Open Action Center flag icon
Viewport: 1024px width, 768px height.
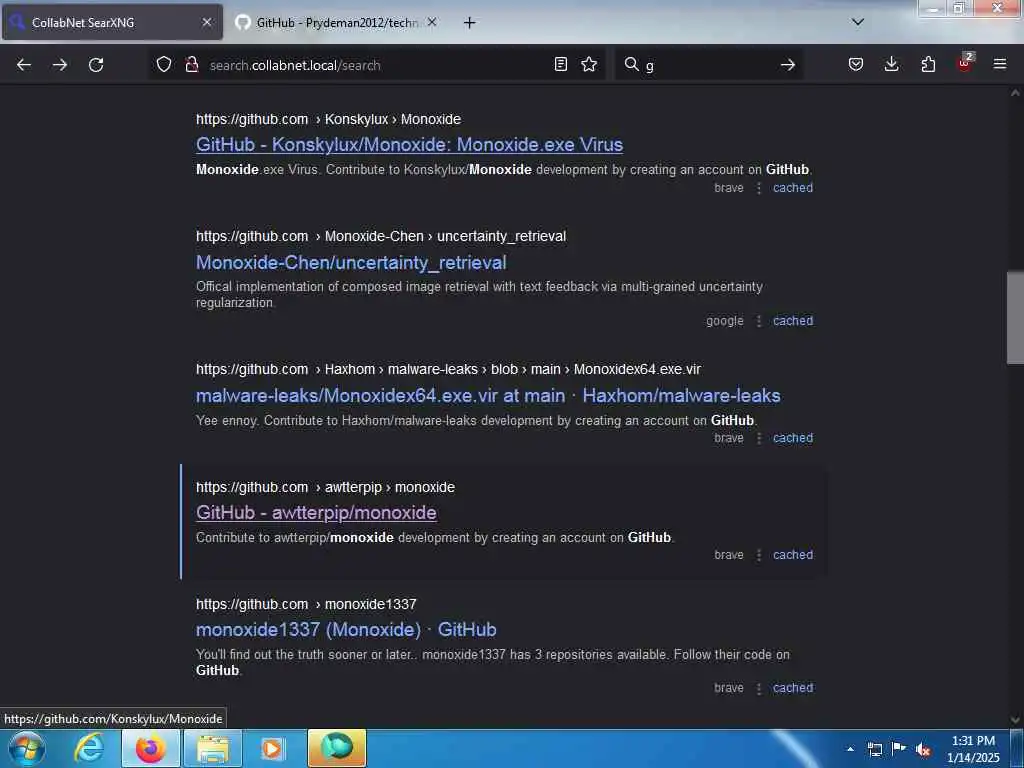899,749
